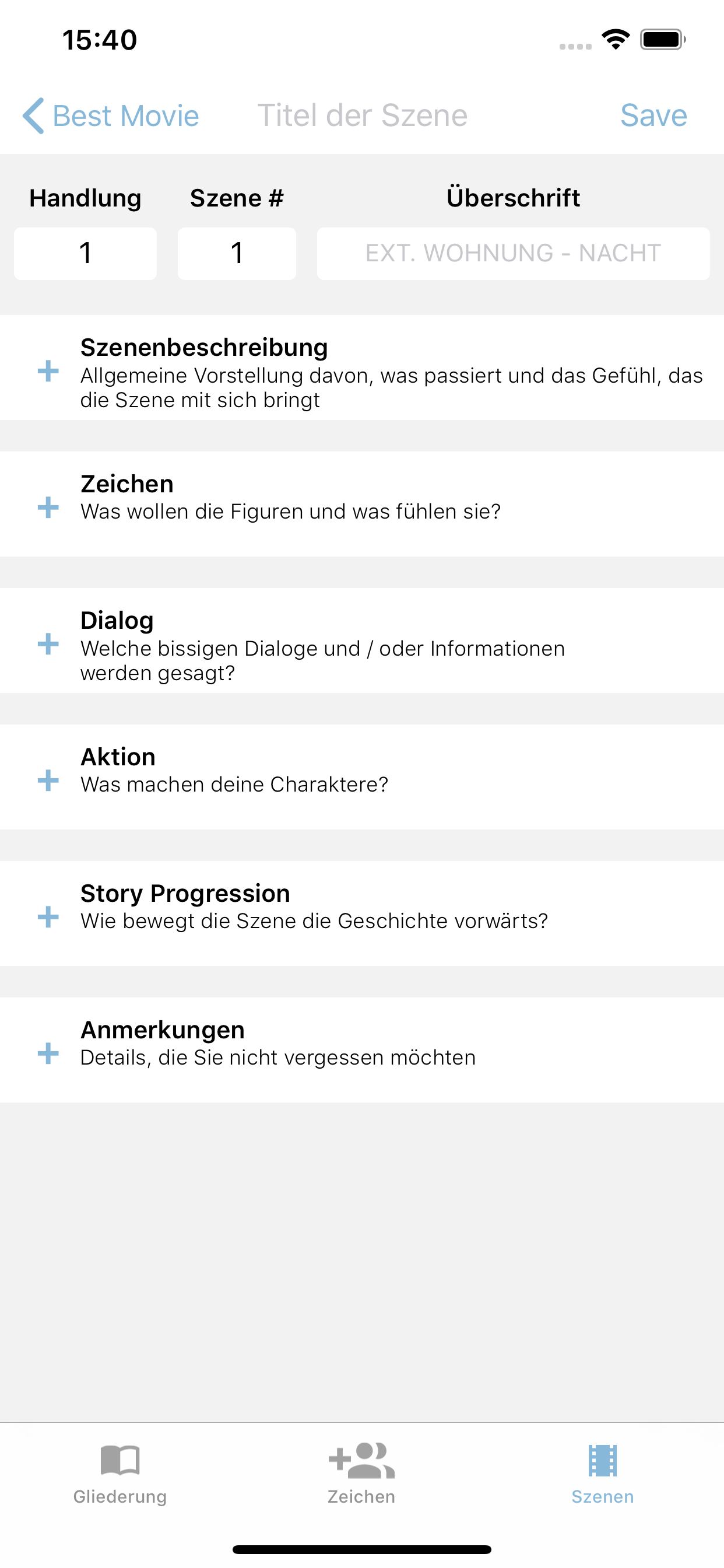Tap the add-people Zeichen tab icon

click(x=361, y=1460)
